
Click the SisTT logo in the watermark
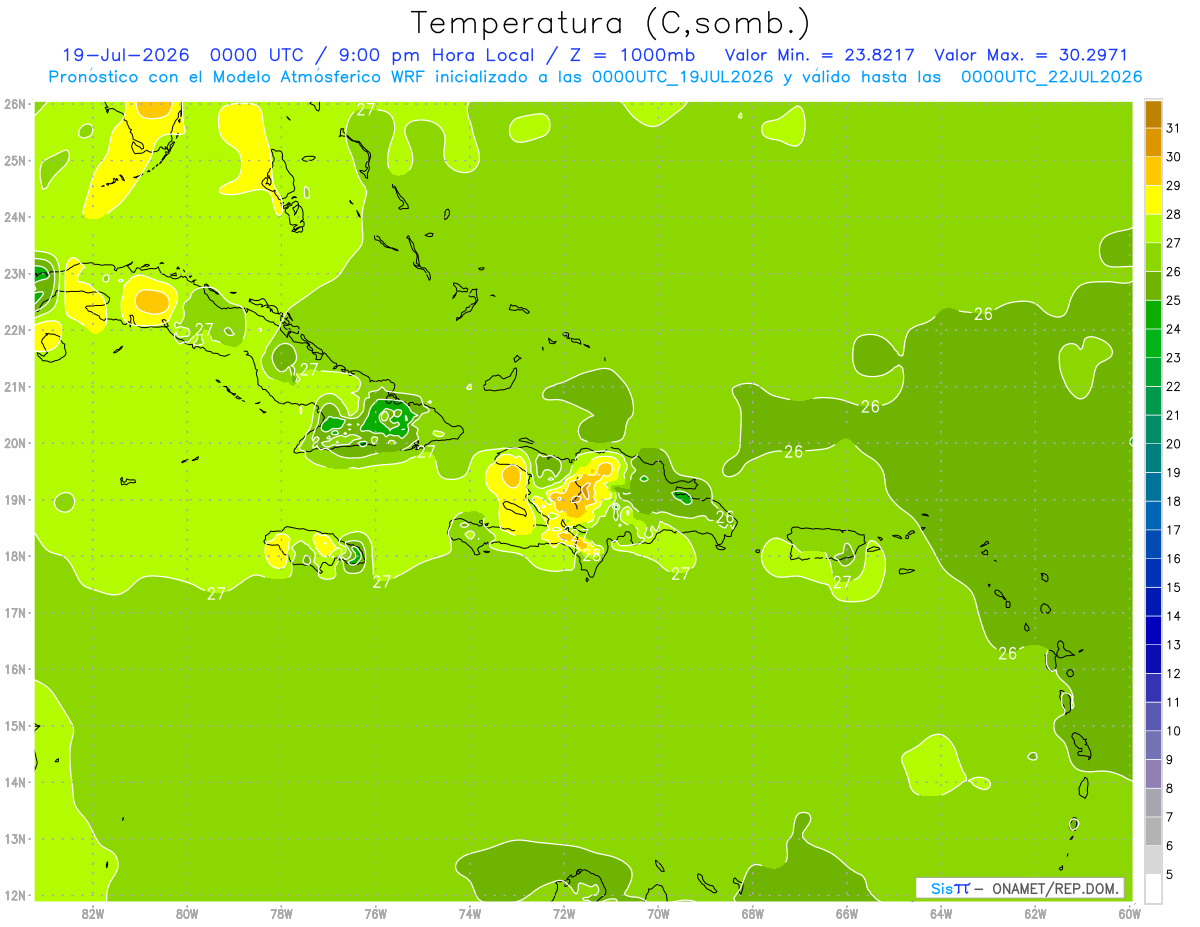[950, 888]
